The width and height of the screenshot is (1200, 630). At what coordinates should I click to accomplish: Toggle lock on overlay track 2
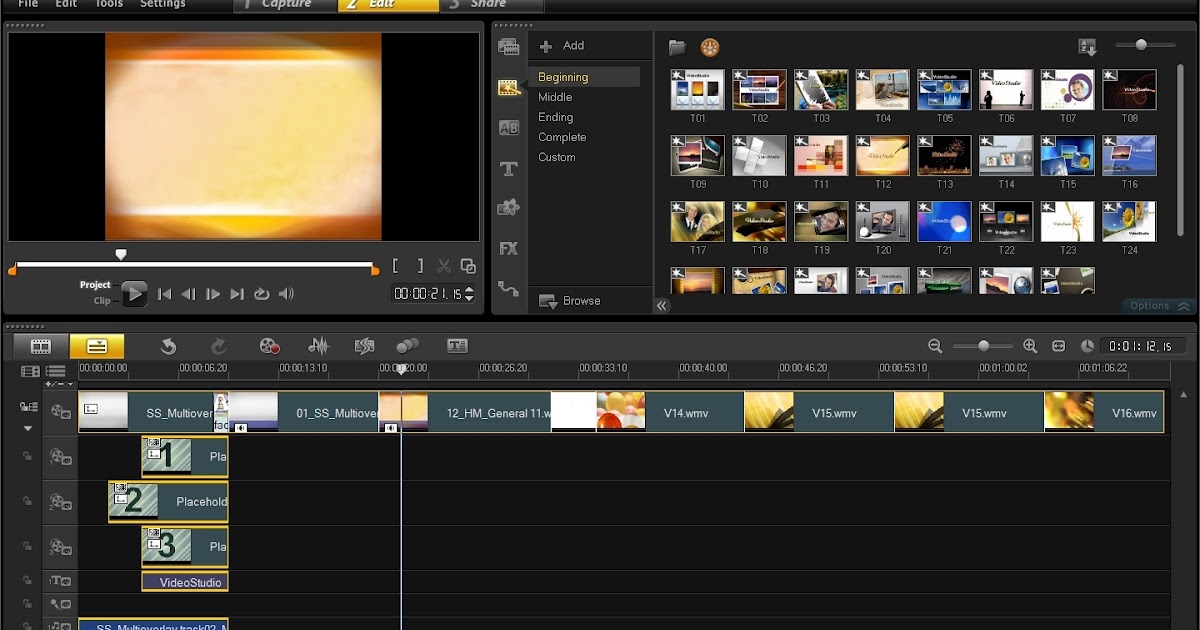pos(28,502)
